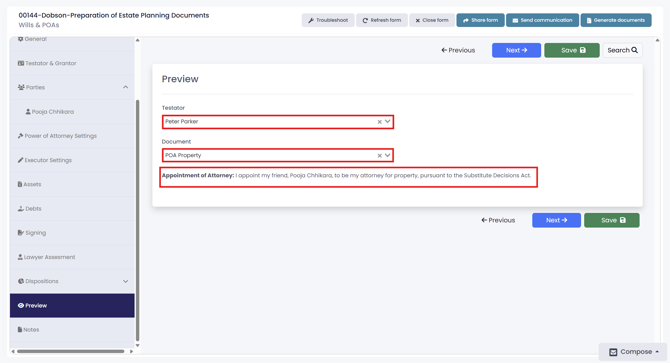Screen dimensions: 670x363
Task: Click sidebar scroll down arrow
Action: 138,345
